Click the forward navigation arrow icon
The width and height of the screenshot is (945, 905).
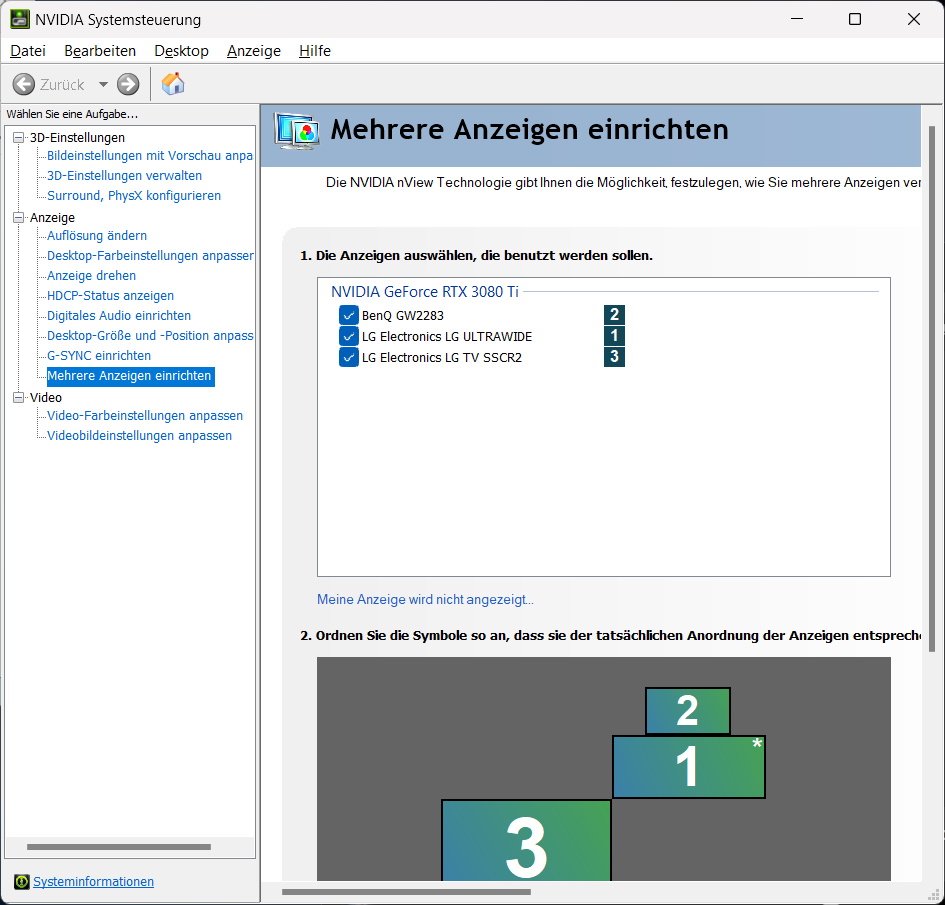coord(128,84)
